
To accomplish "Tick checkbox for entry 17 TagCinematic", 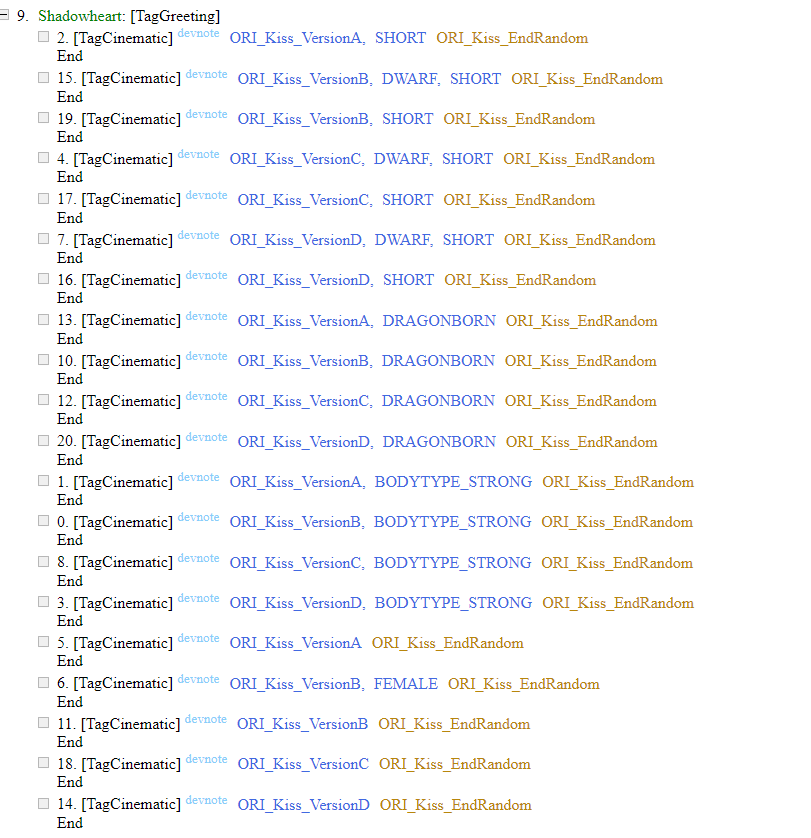I will [43, 198].
